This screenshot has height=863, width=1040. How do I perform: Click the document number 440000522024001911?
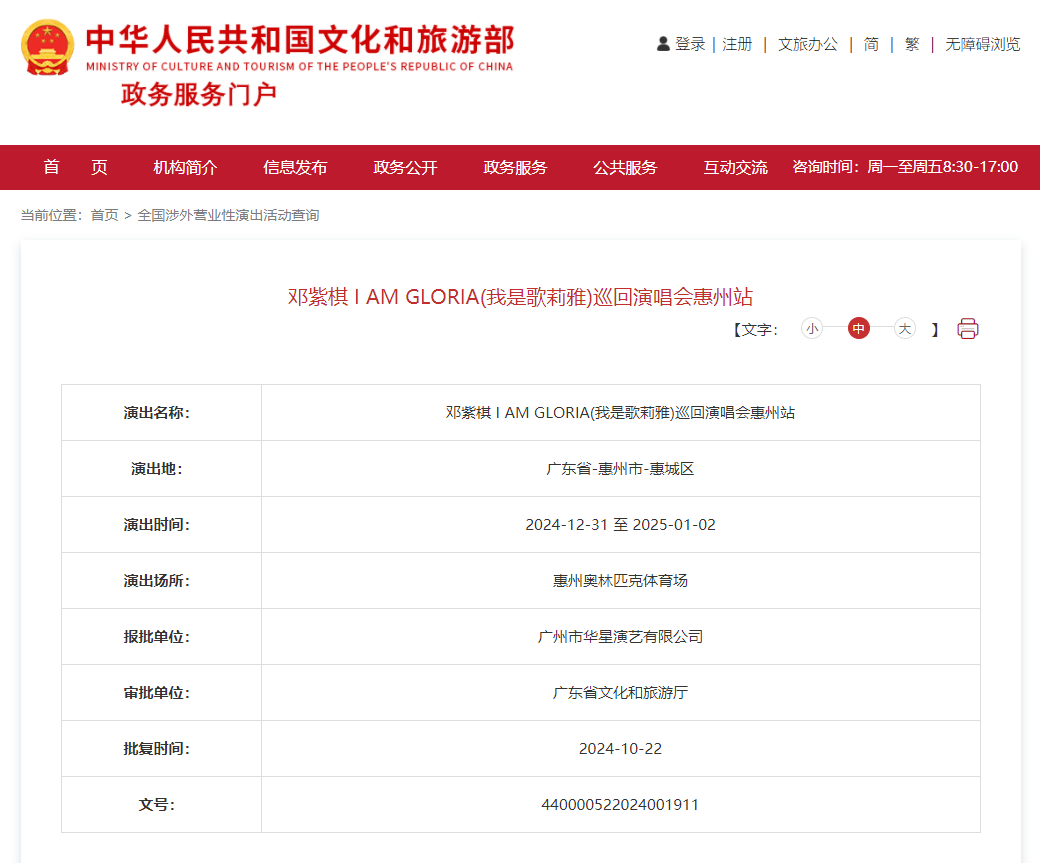click(x=620, y=805)
